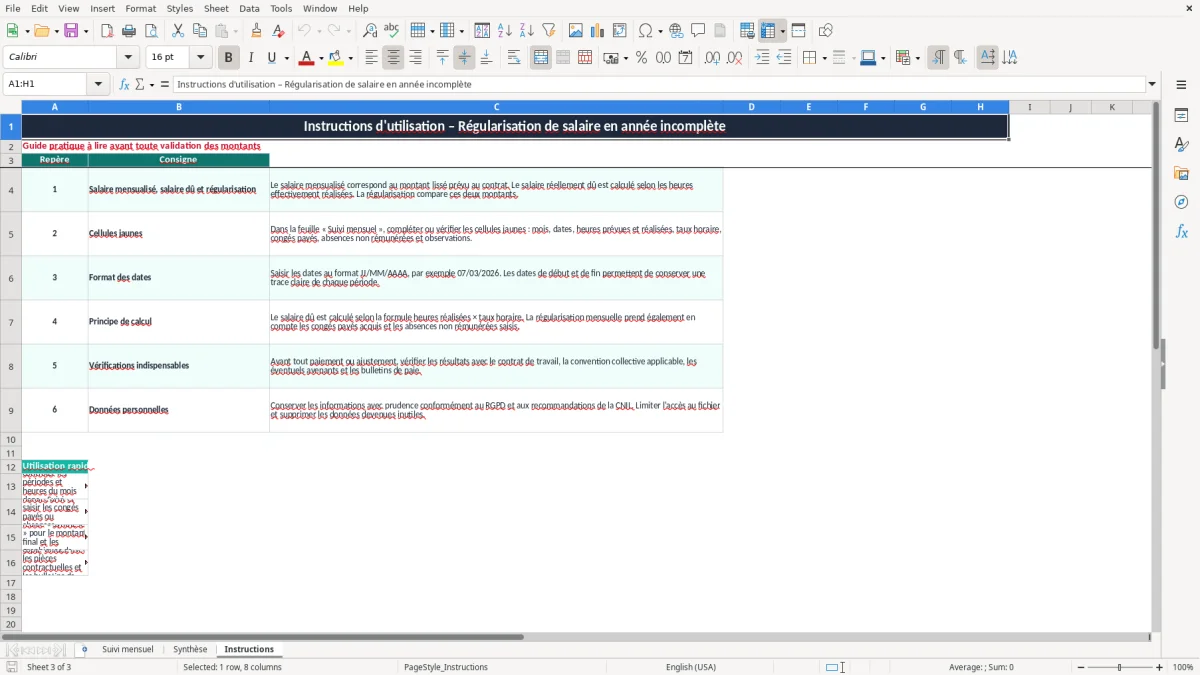Open sidebar Gallery panel

pyautogui.click(x=1181, y=173)
